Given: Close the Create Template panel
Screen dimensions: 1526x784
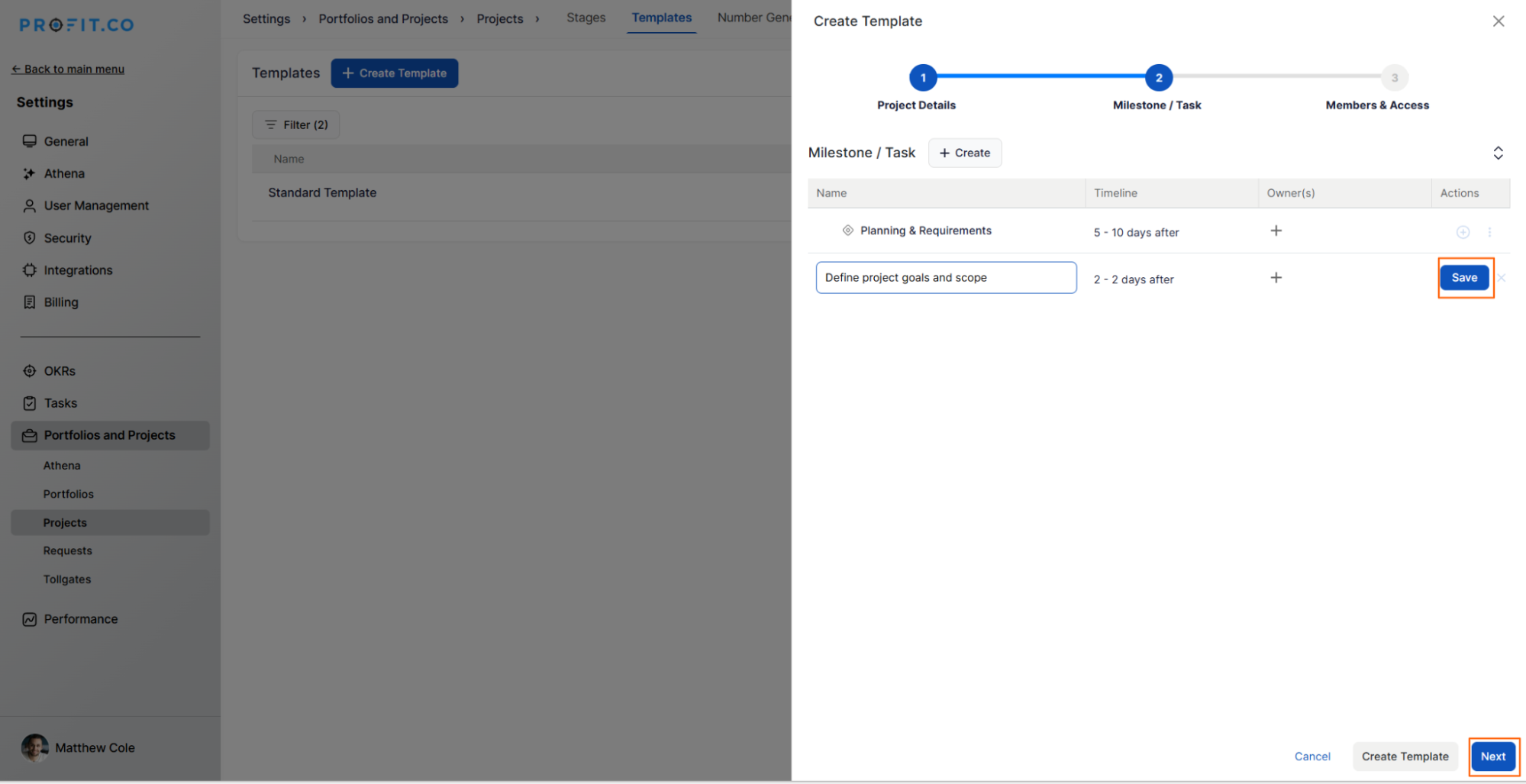Looking at the screenshot, I should [1499, 21].
